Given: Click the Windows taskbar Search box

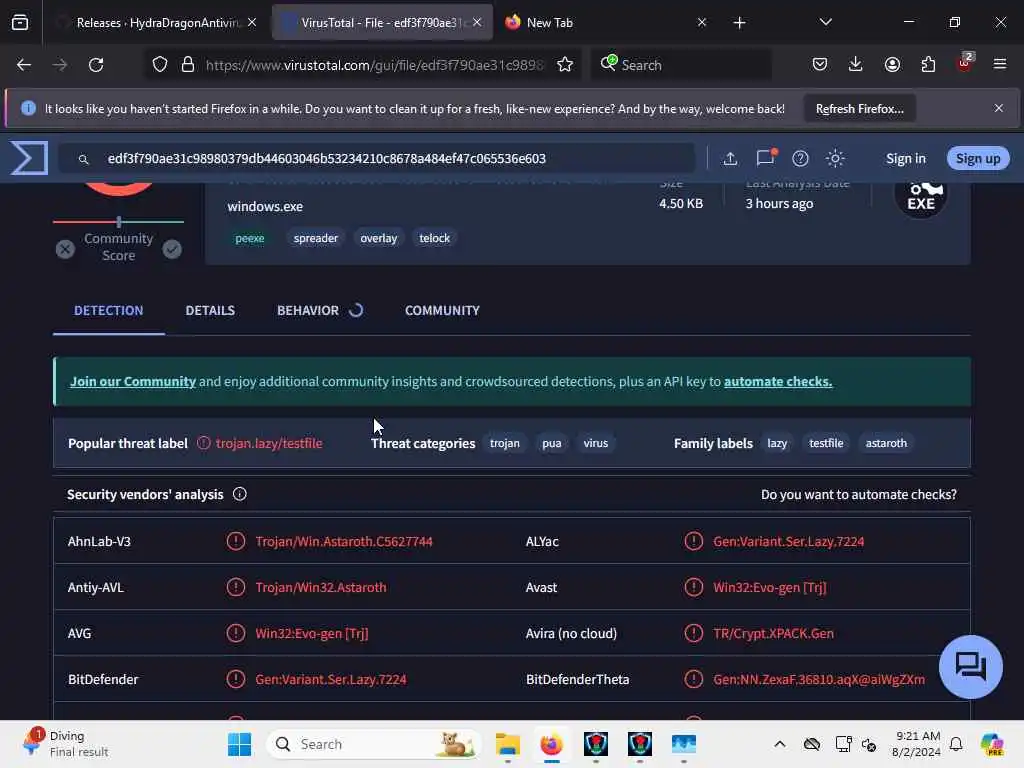Looking at the screenshot, I should [374, 744].
